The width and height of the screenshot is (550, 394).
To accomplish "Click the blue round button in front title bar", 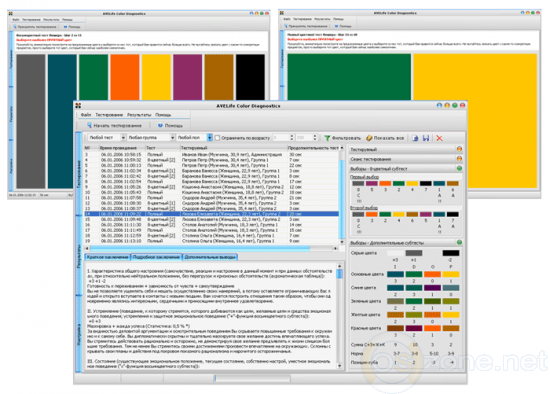I will pyautogui.click(x=439, y=105).
